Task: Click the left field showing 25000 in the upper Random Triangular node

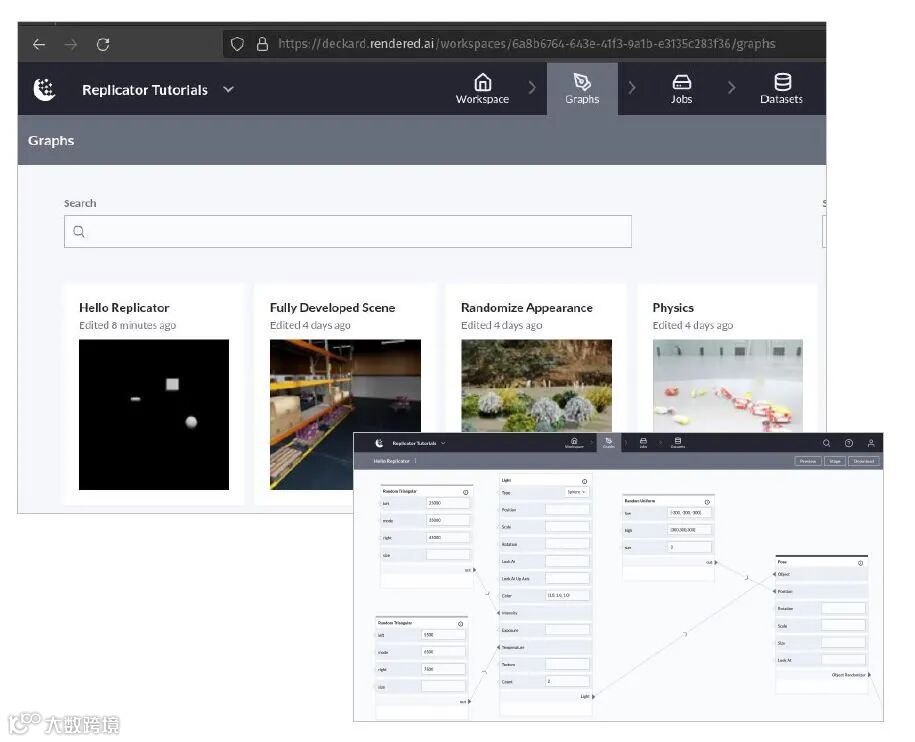Action: pos(448,503)
